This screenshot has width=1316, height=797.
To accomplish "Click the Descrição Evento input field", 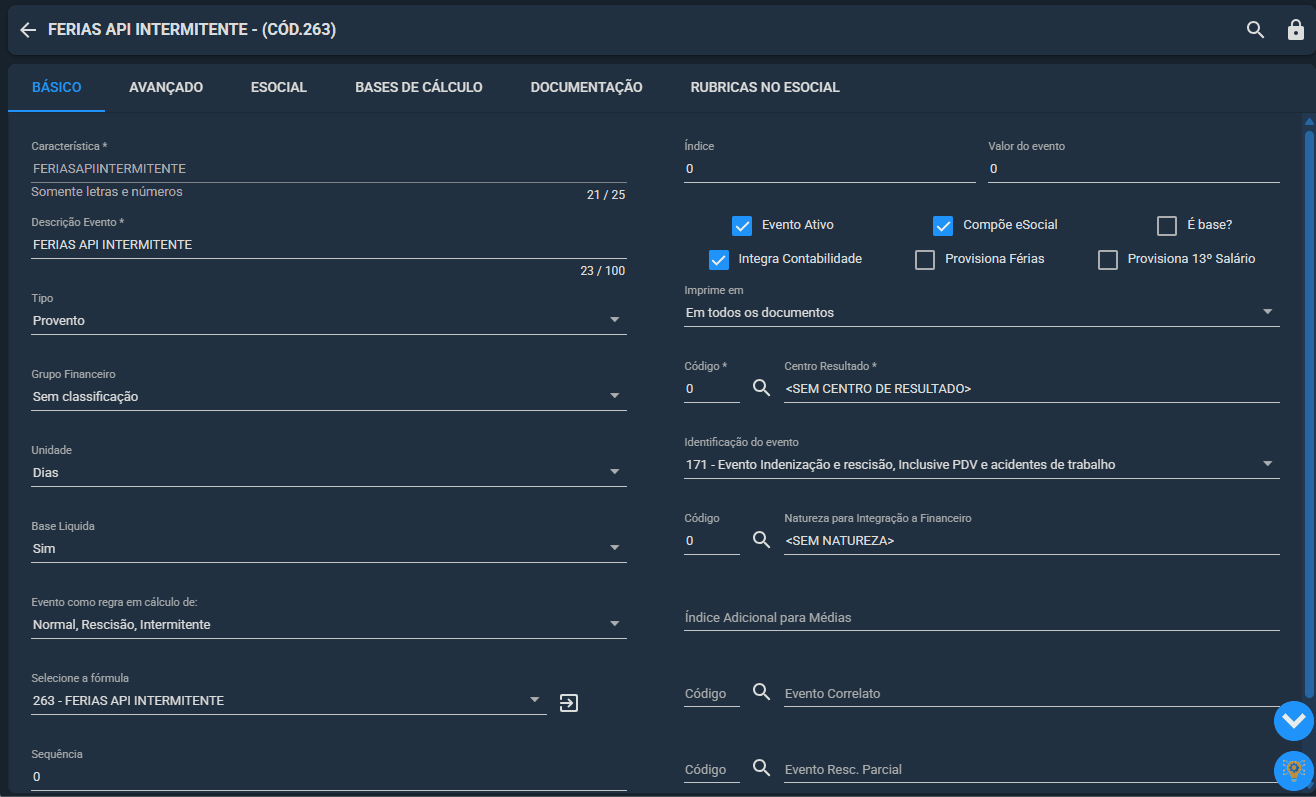I will tap(329, 245).
